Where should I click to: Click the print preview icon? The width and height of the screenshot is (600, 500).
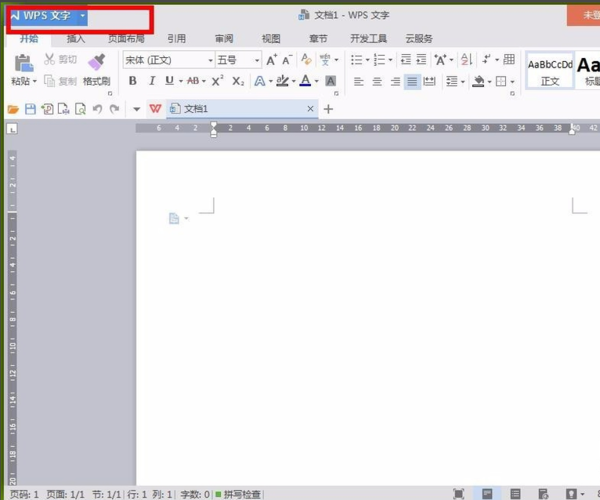pyautogui.click(x=80, y=109)
